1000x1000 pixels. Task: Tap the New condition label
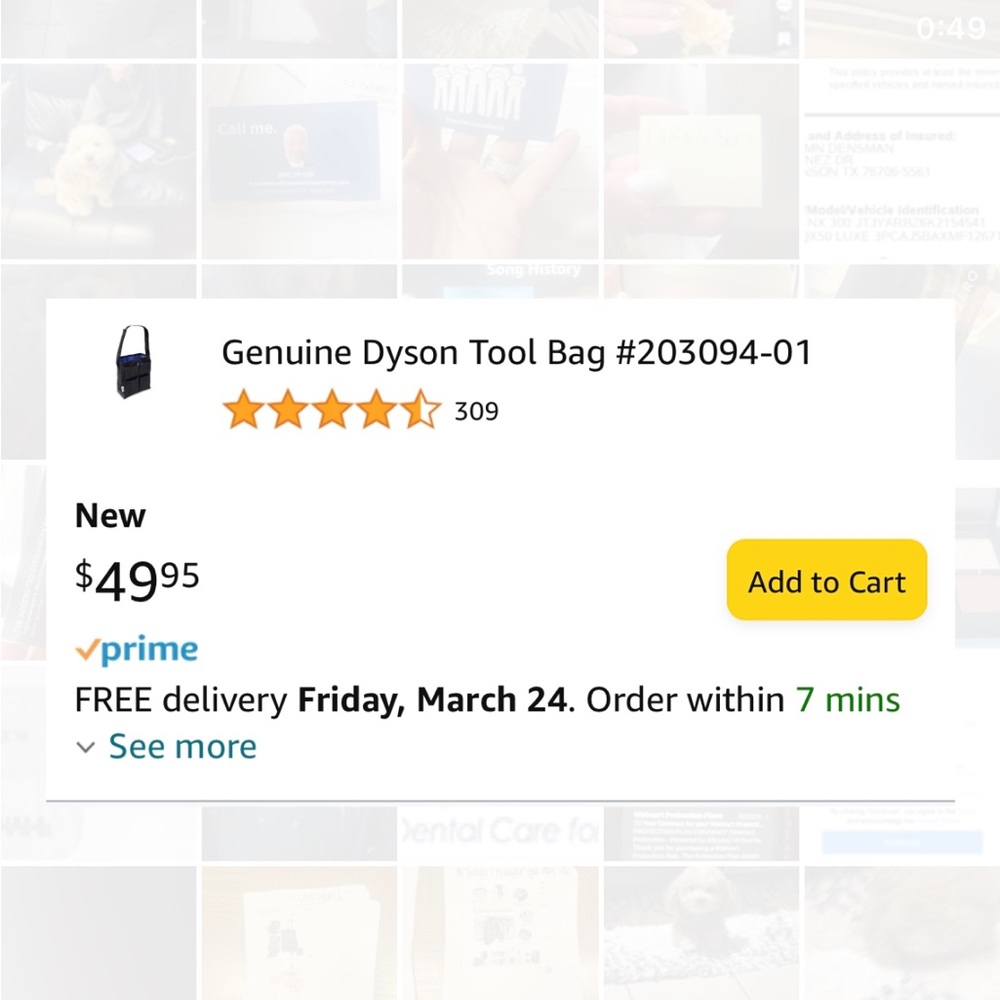pyautogui.click(x=109, y=515)
